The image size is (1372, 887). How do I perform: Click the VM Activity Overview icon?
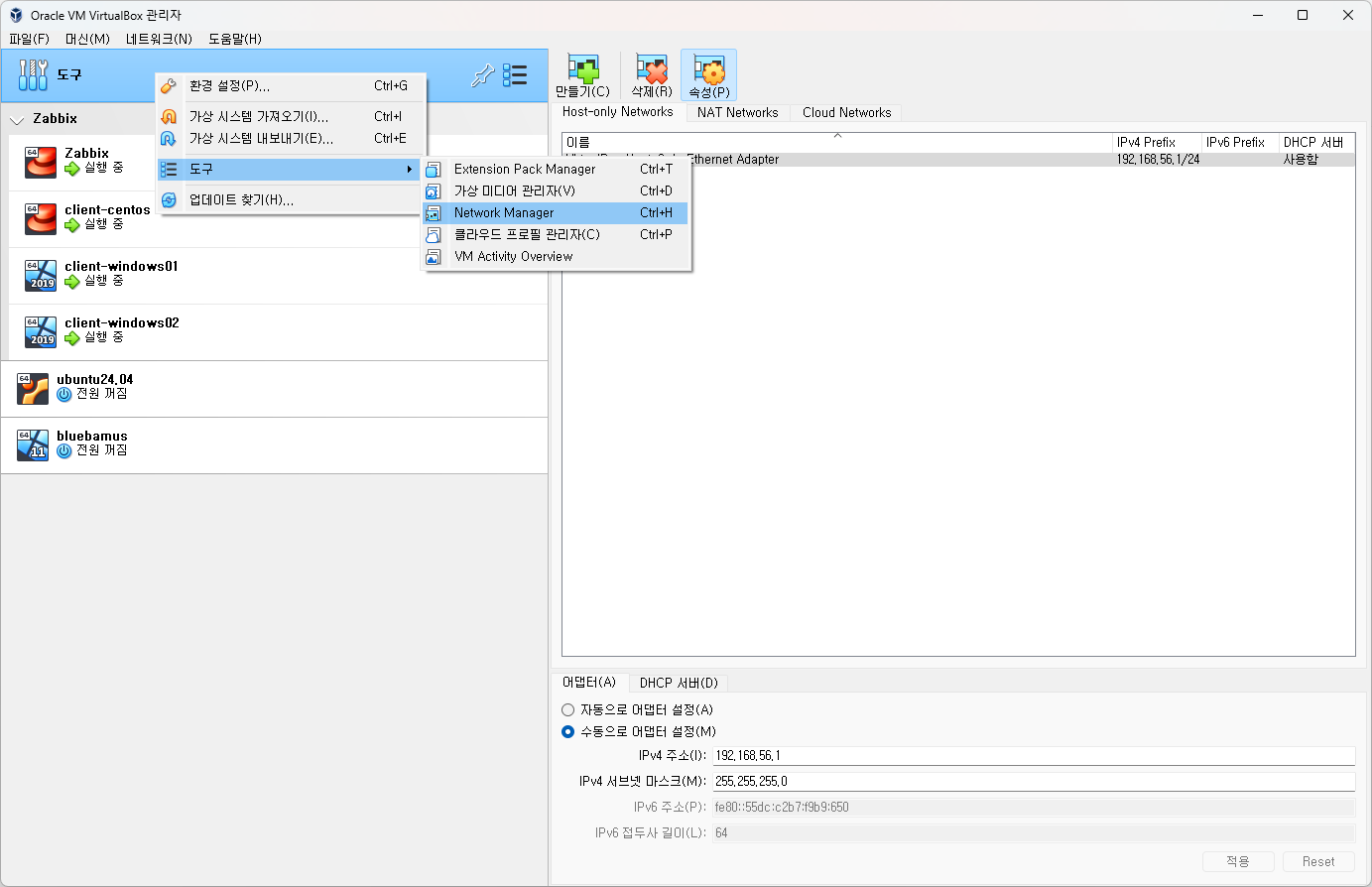pos(434,257)
